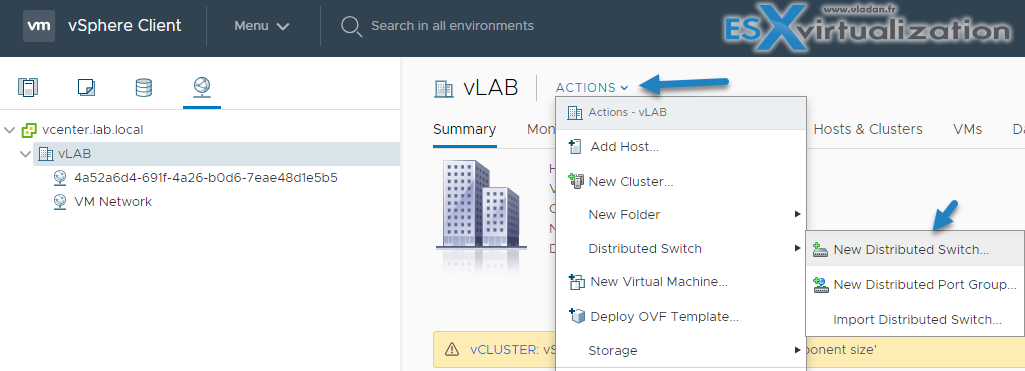Expand the New Folder submenu
This screenshot has width=1025, height=371.
point(798,214)
